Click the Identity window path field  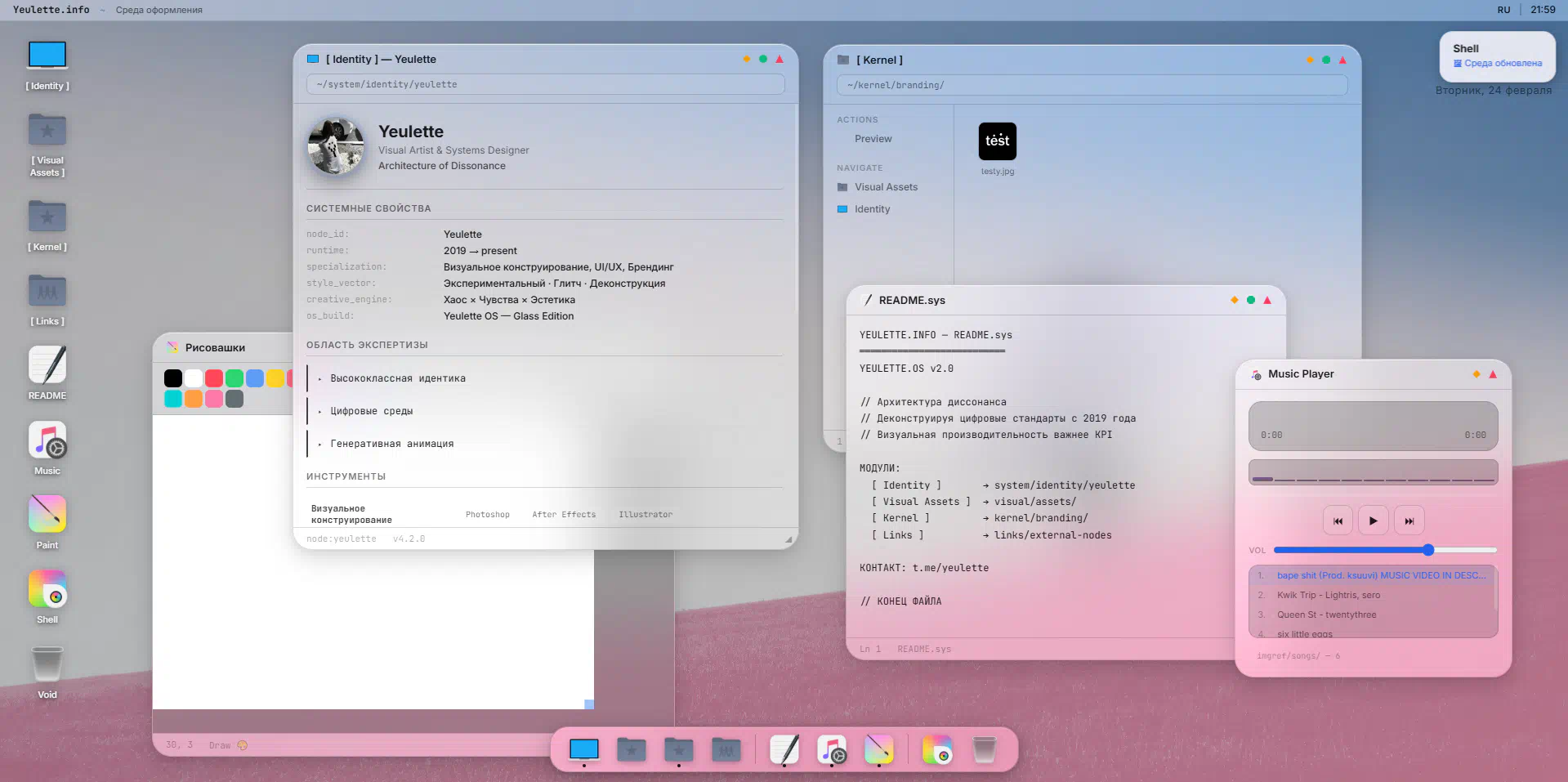[x=545, y=84]
